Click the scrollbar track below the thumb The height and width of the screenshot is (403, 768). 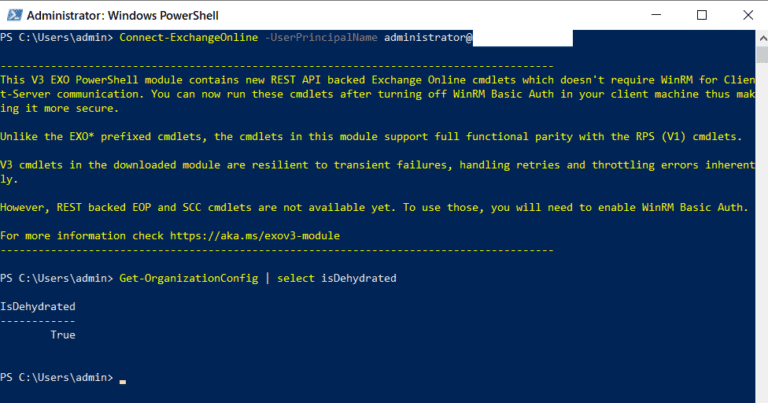coord(762,235)
